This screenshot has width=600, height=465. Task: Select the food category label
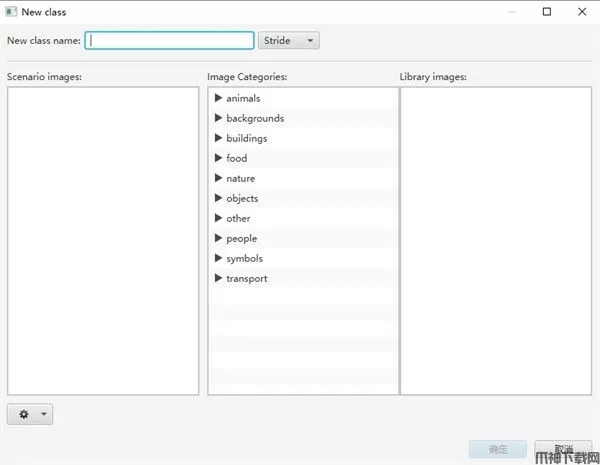[236, 158]
